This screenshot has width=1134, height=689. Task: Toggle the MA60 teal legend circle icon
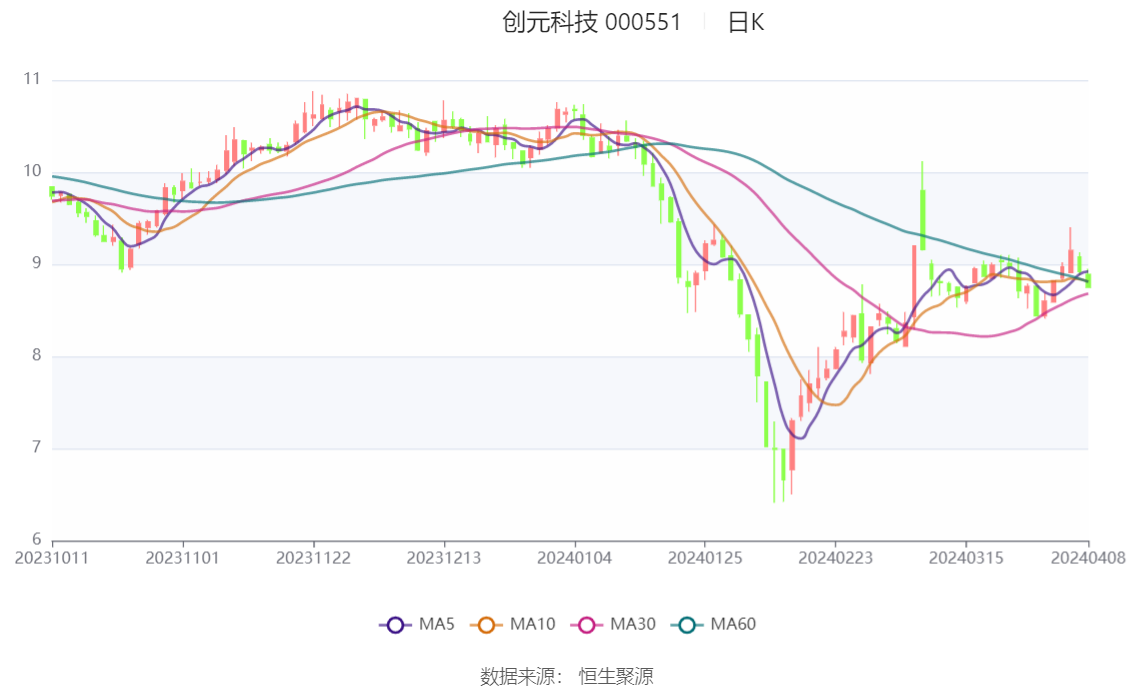687,625
